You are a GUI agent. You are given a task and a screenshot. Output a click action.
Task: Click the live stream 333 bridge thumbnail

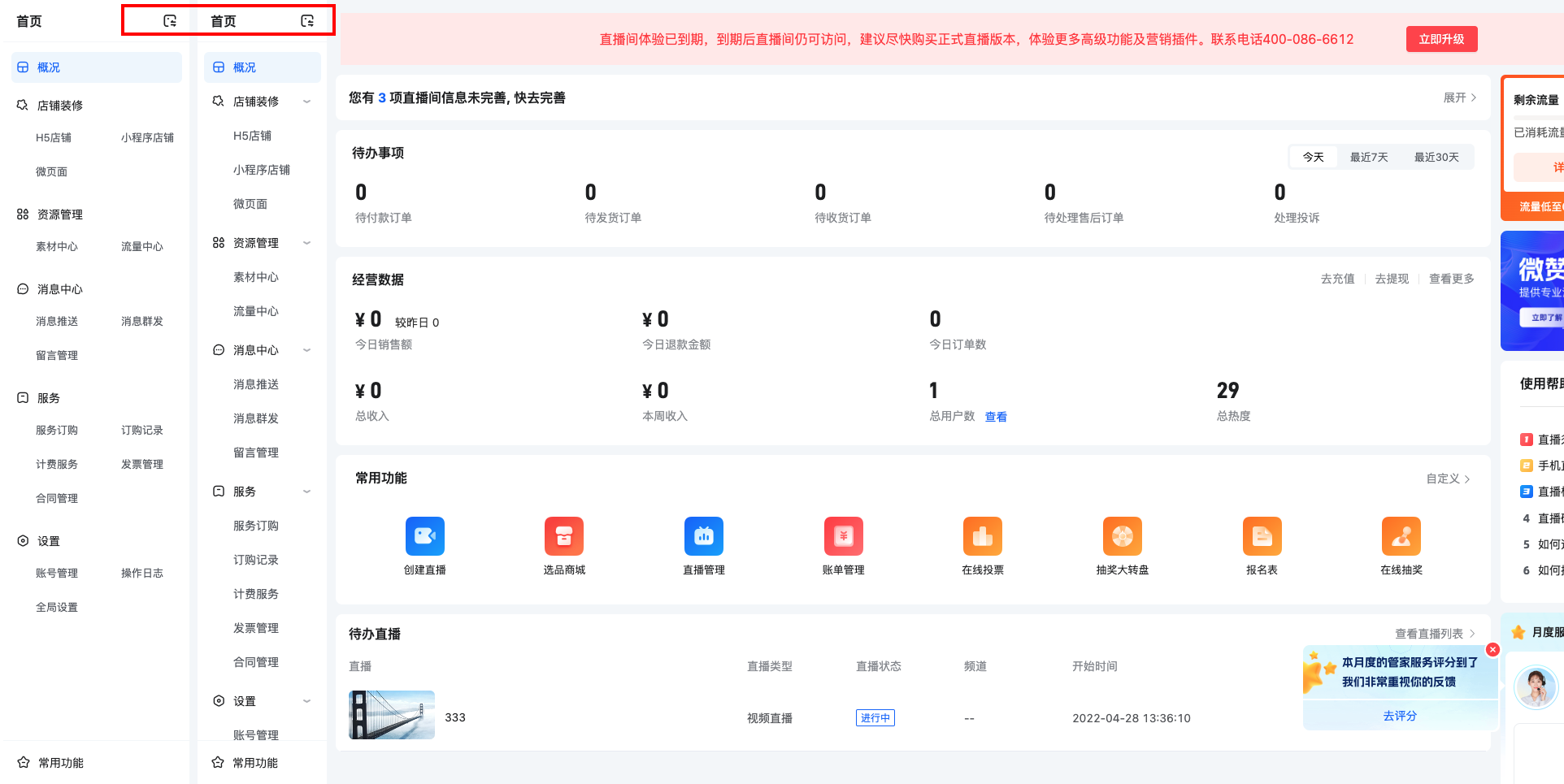pos(391,716)
